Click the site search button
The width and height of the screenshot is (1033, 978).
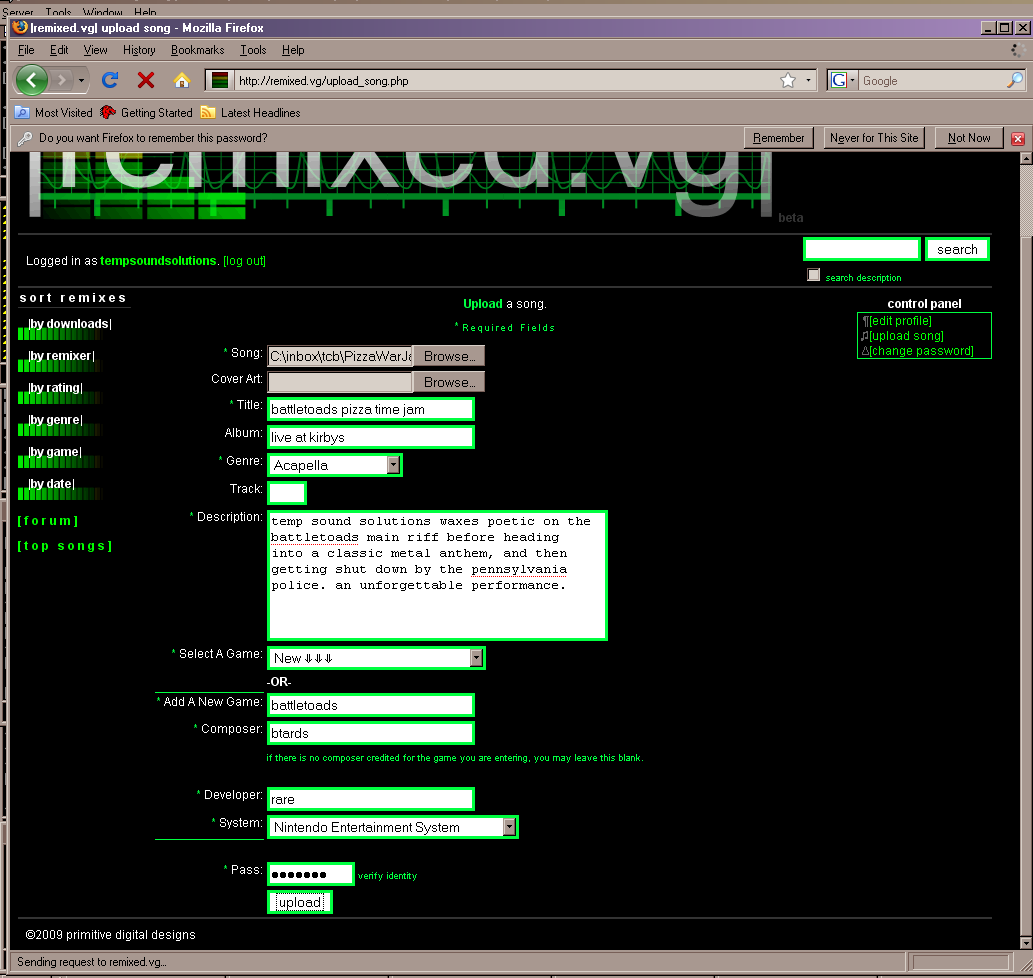[x=957, y=249]
